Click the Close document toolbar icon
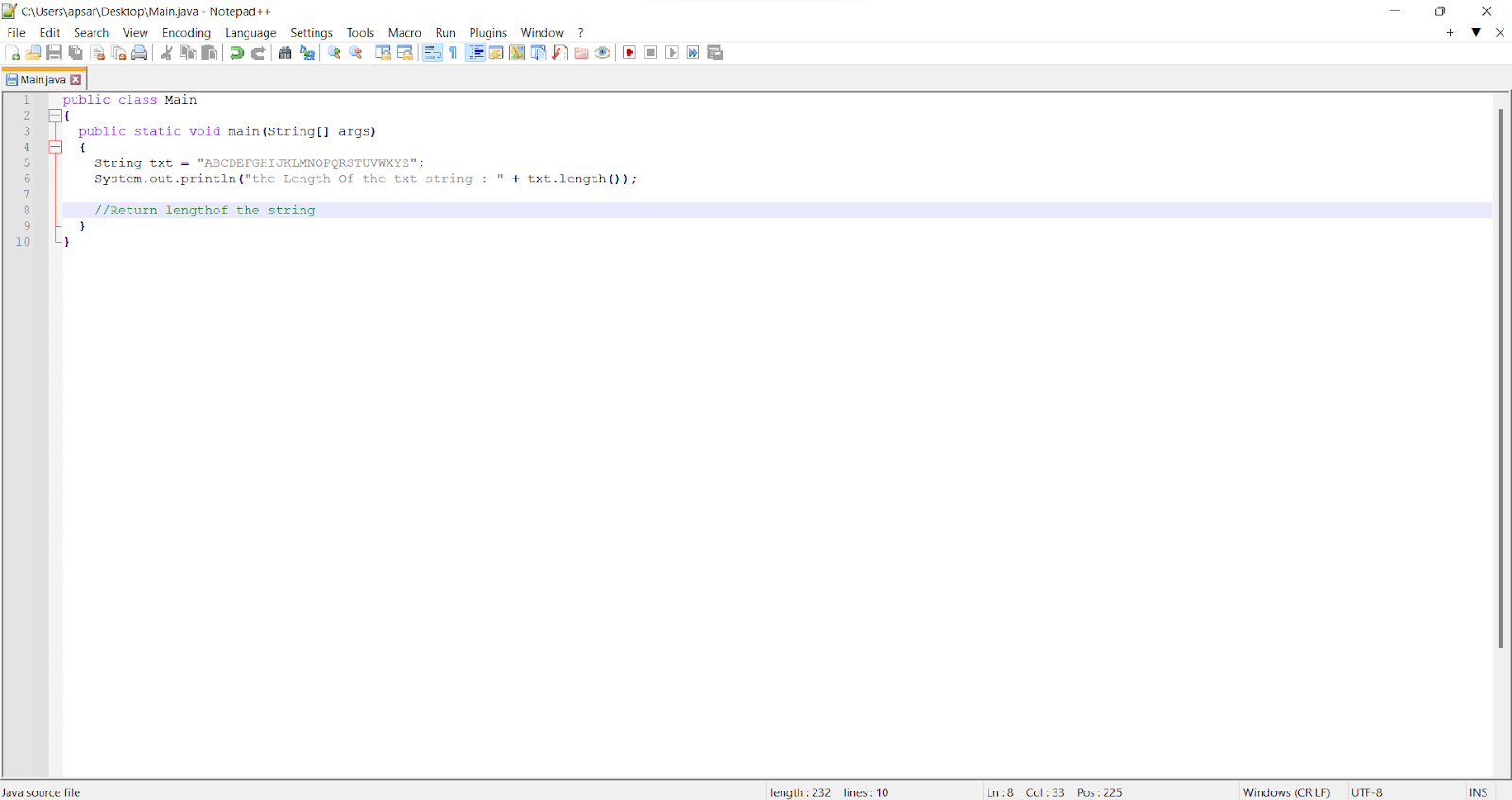 tap(97, 53)
